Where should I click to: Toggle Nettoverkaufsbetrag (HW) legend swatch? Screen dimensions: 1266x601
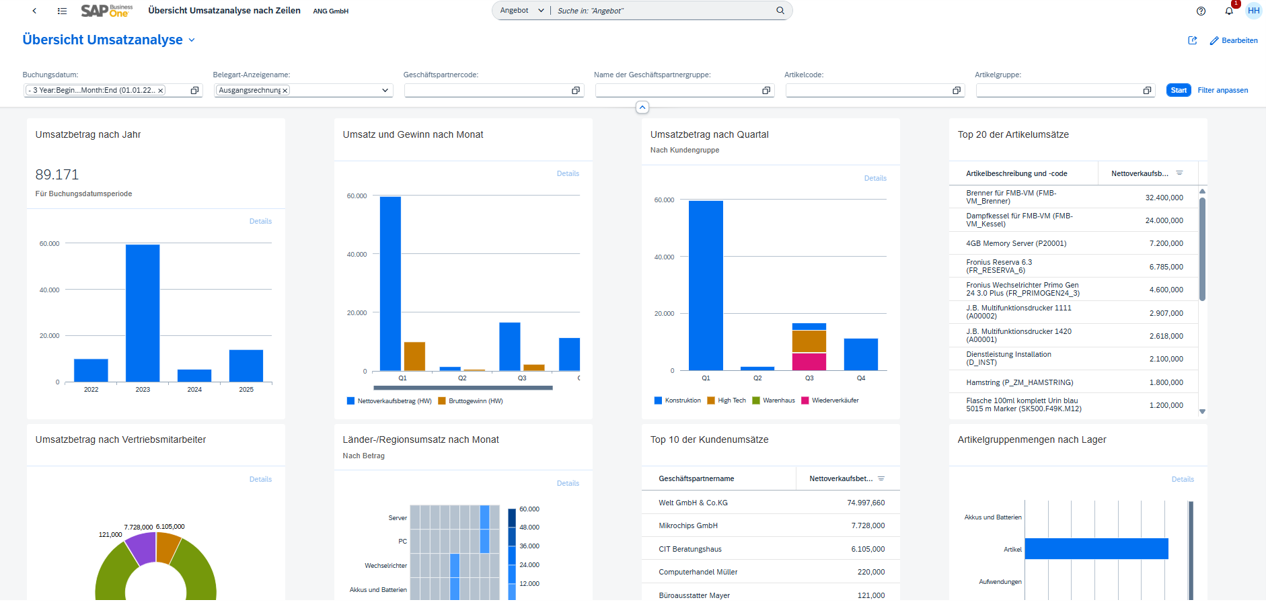[351, 401]
